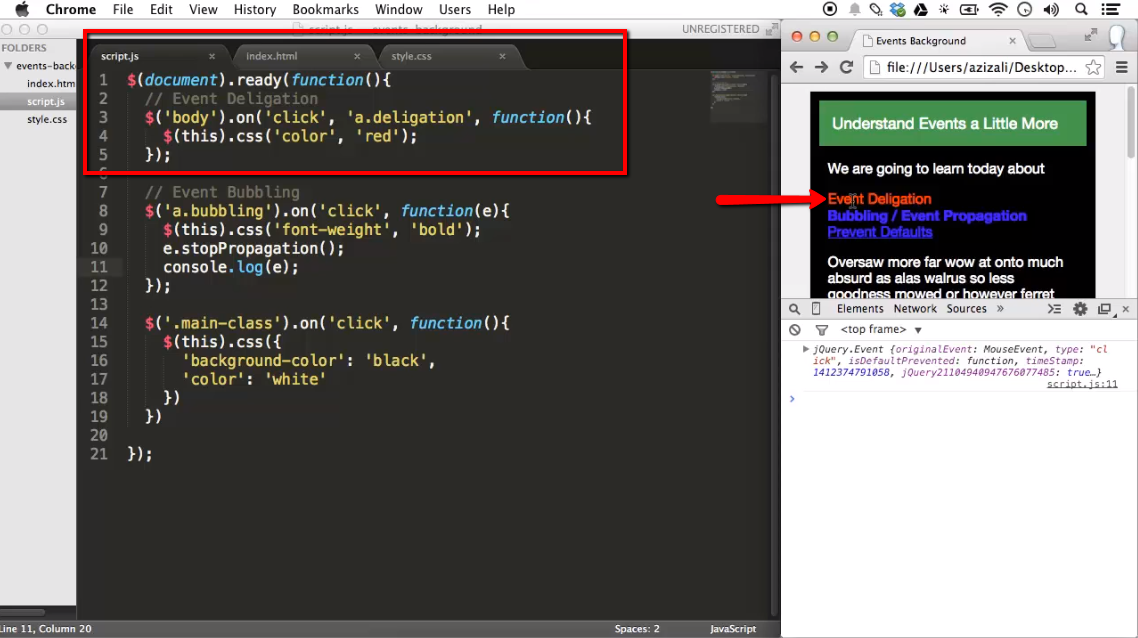Open index.htm from the sidebar
This screenshot has width=1138, height=638.
coord(51,83)
